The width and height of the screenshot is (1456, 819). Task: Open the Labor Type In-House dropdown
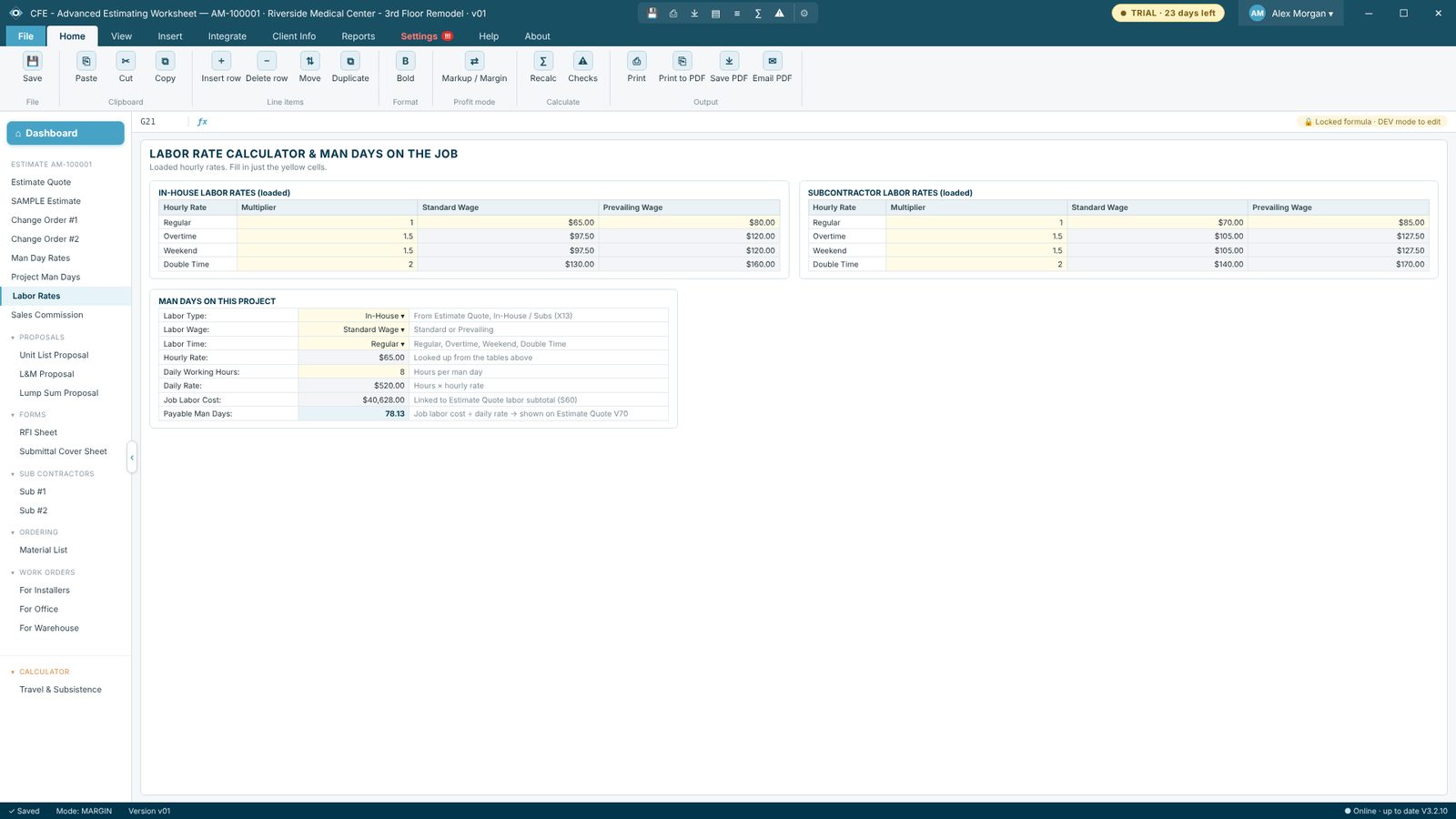[x=353, y=316]
